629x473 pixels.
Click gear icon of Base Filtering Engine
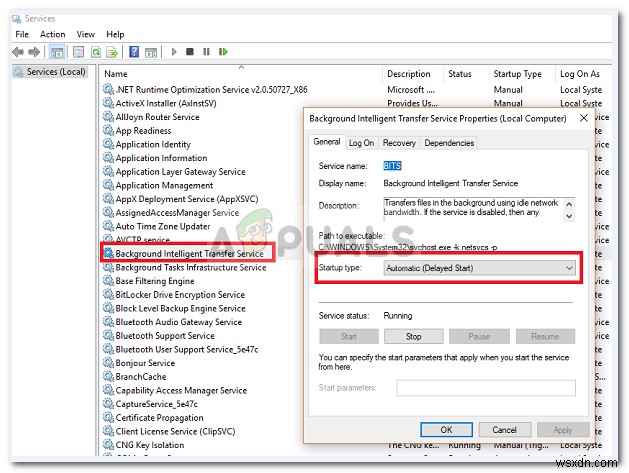click(108, 281)
